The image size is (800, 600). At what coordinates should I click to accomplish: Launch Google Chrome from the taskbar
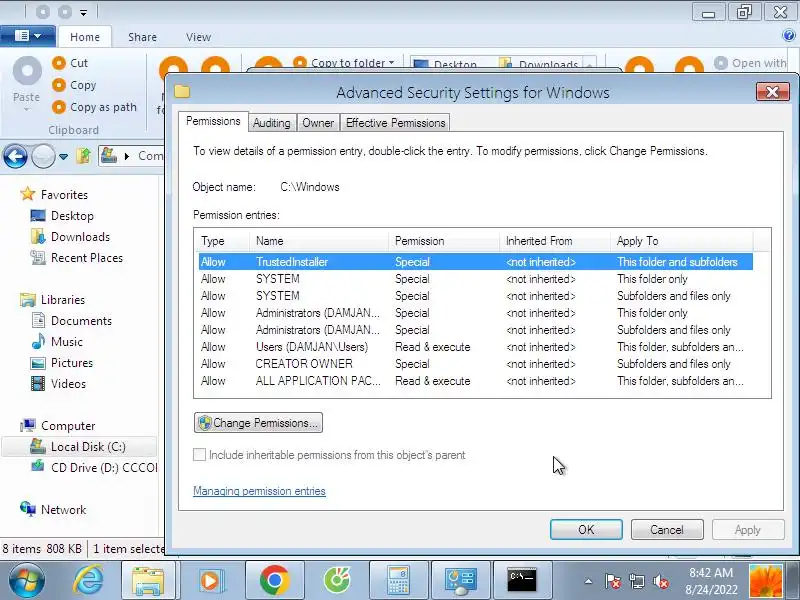tap(274, 581)
